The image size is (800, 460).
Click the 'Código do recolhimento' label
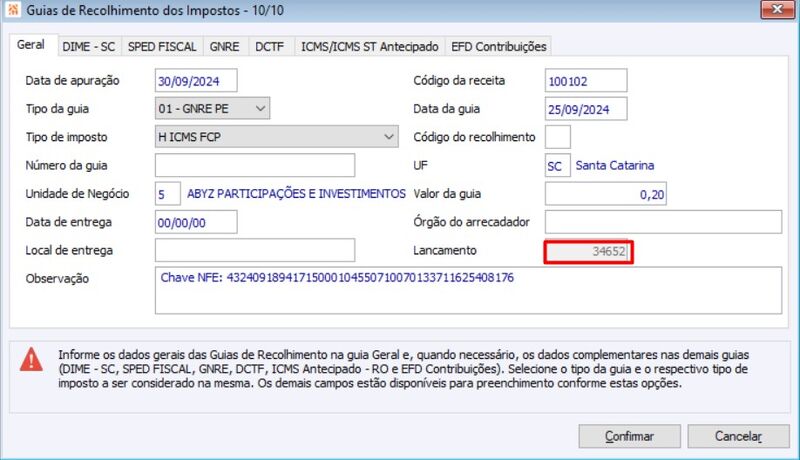click(x=474, y=137)
